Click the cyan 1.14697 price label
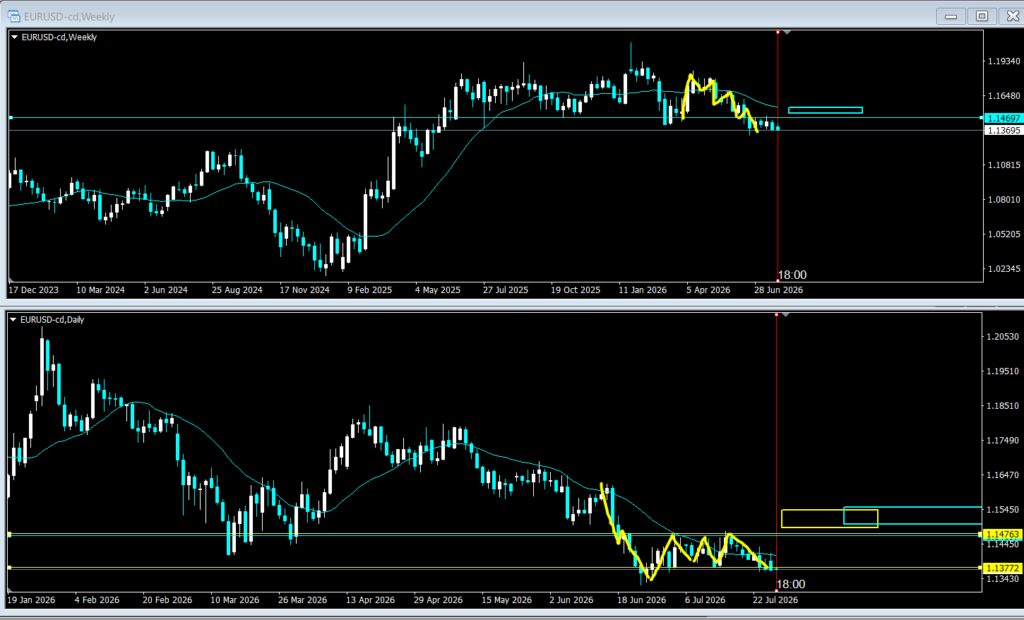Screen dimensions: 1024x620 [x=1002, y=118]
